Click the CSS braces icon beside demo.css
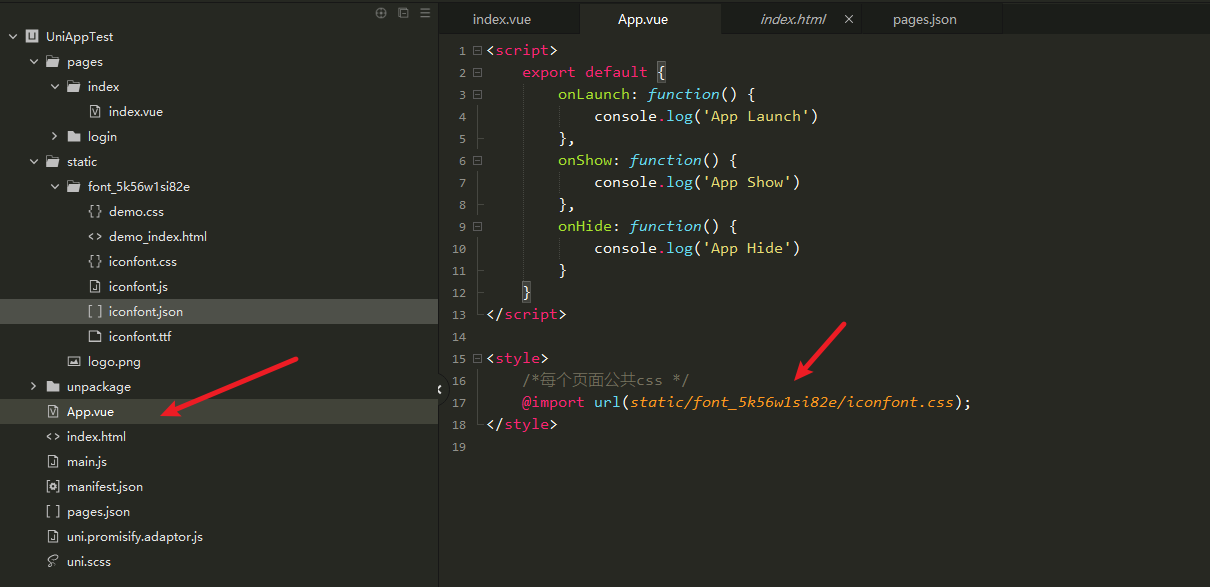Screen dimensions: 1210x587 (x=95, y=212)
